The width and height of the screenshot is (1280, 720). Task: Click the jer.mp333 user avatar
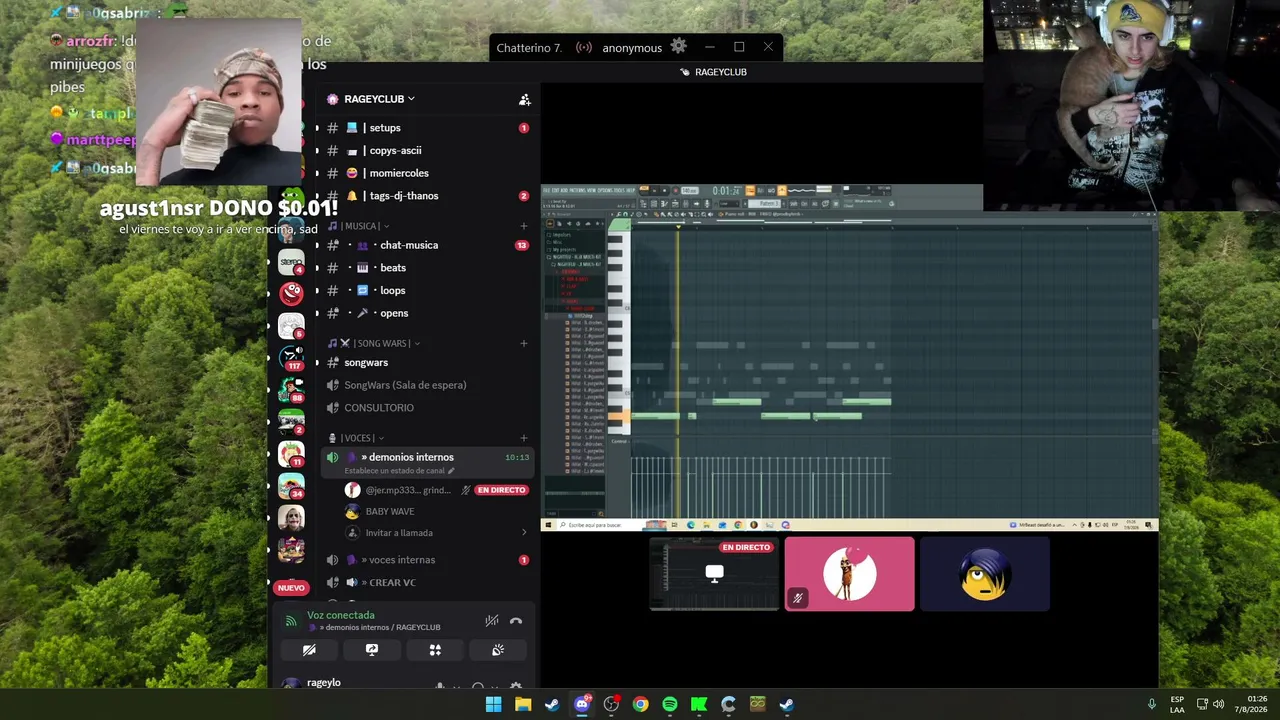(x=352, y=490)
